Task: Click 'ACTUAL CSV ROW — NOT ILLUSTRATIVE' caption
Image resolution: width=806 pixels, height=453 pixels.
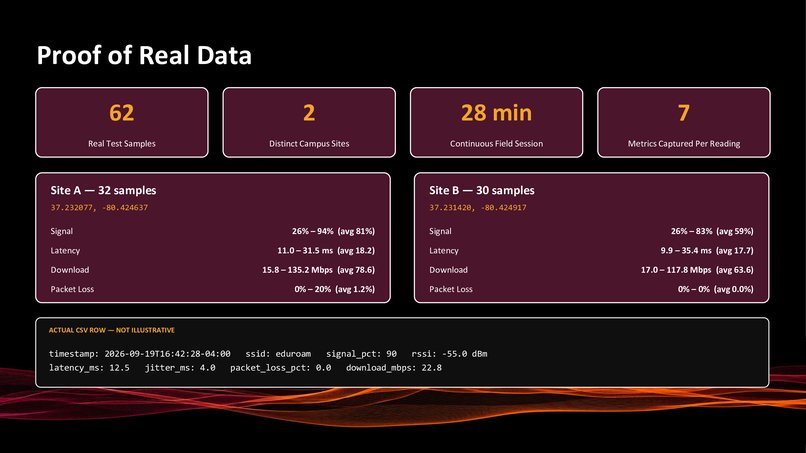Action: [x=112, y=330]
